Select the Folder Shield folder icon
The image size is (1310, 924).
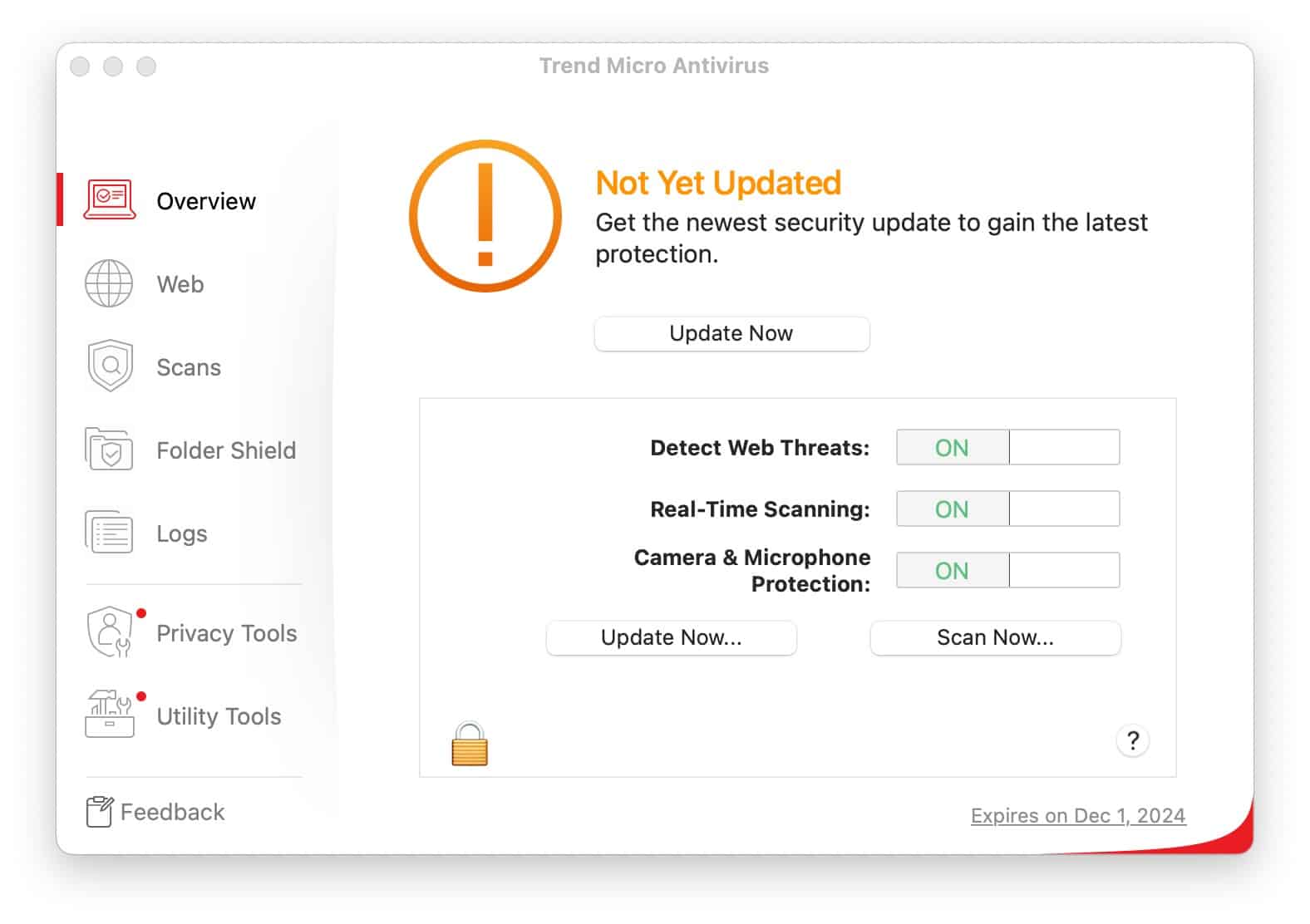pos(109,450)
